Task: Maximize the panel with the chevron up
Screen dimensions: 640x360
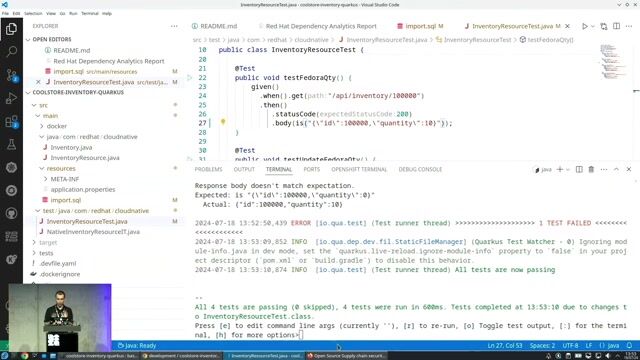Action: [616, 169]
